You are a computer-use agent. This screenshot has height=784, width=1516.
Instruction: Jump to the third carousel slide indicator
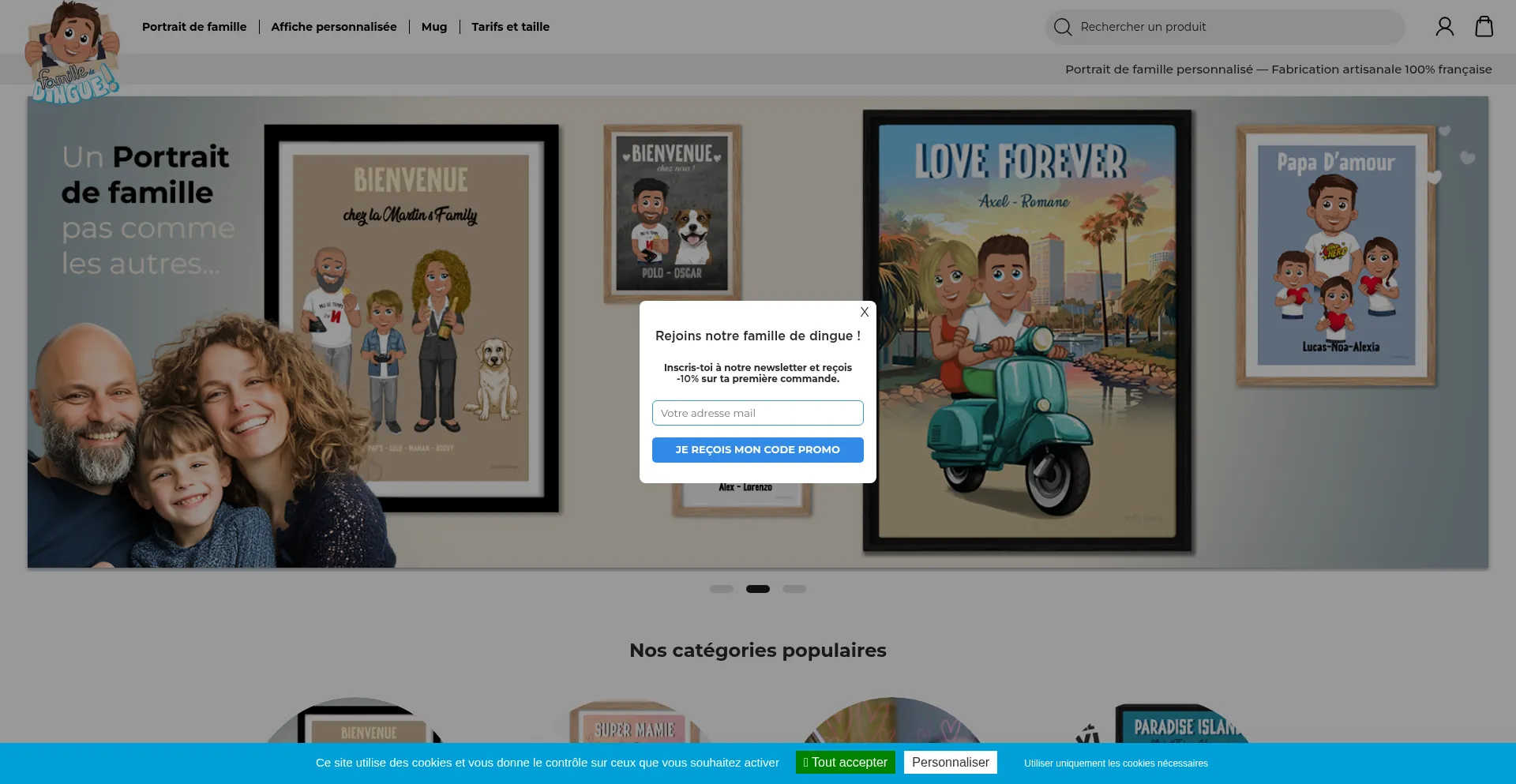pyautogui.click(x=794, y=589)
